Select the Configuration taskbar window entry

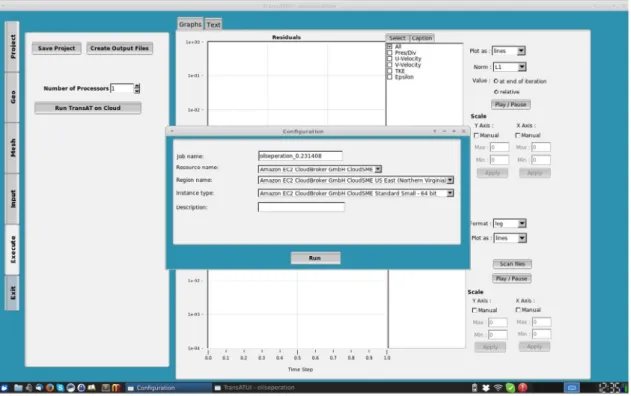pos(168,388)
